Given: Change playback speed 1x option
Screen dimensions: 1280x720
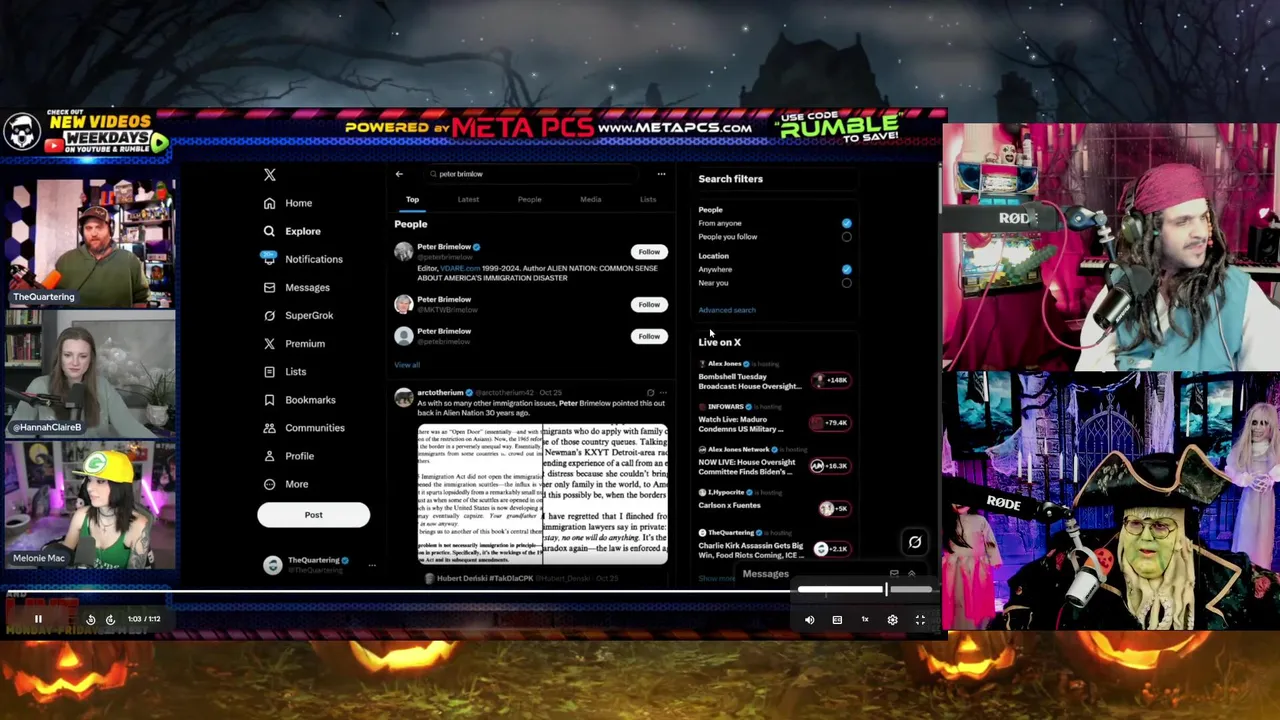Looking at the screenshot, I should pos(865,620).
